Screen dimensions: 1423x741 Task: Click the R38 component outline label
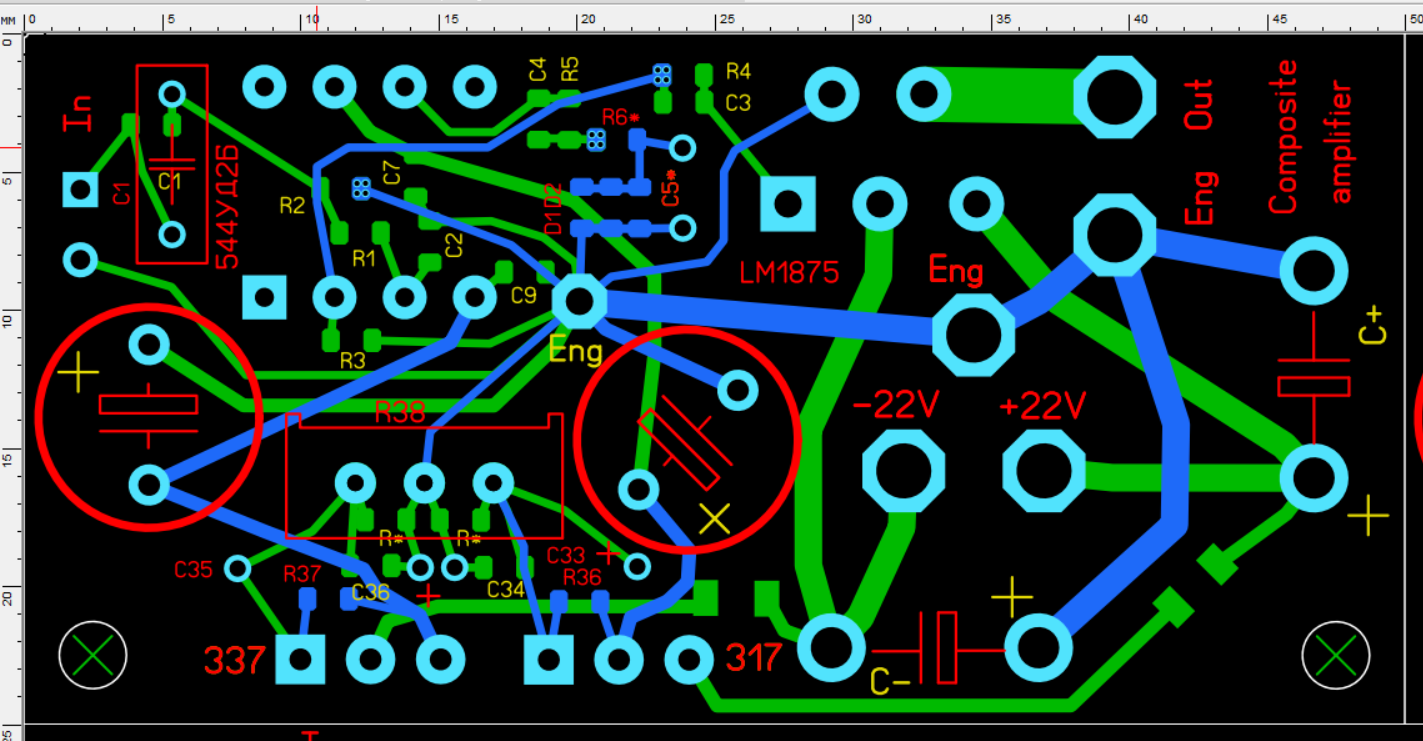(400, 412)
